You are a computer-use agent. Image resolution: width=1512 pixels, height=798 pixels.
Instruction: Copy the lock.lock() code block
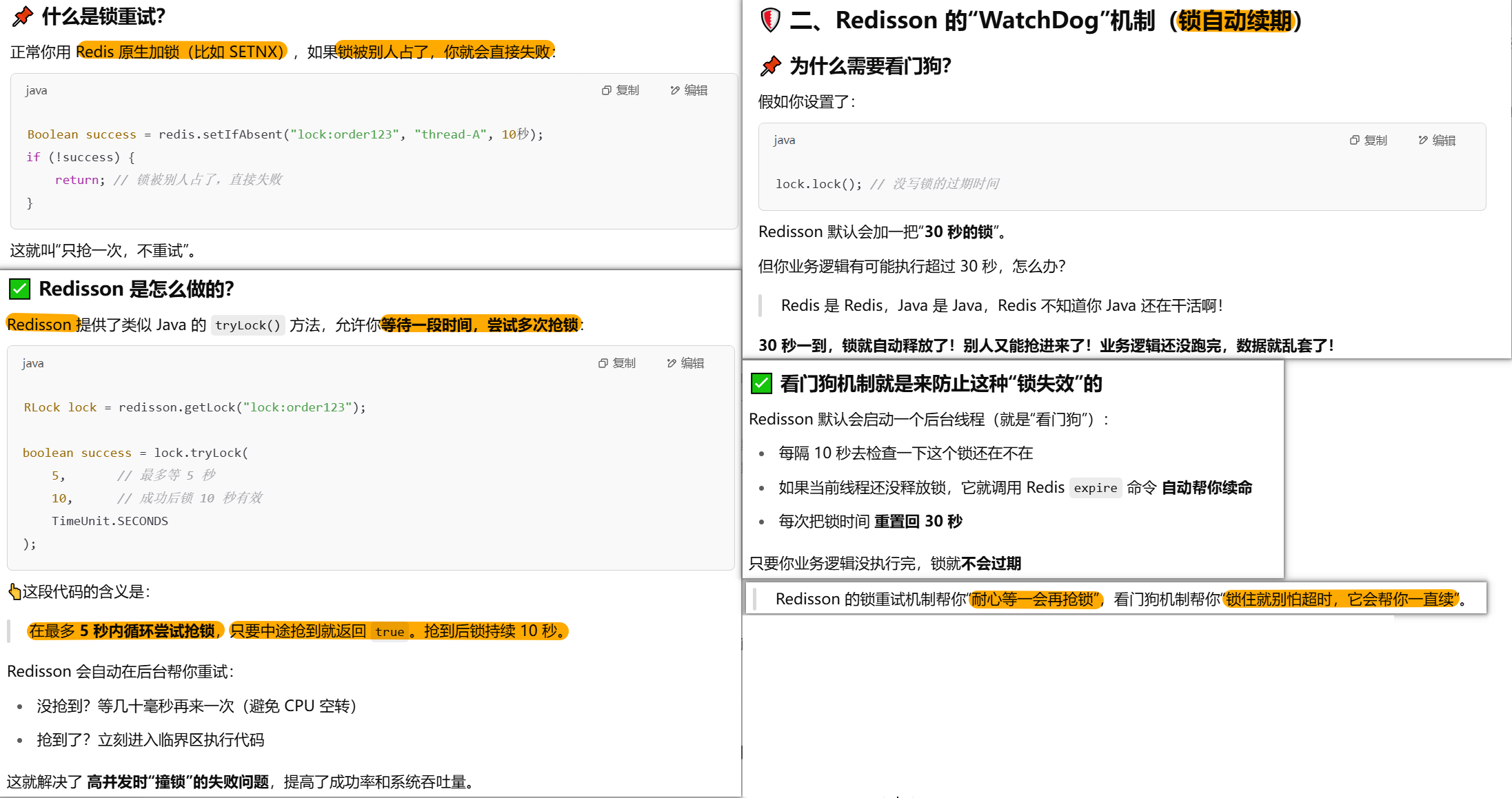tap(1369, 141)
